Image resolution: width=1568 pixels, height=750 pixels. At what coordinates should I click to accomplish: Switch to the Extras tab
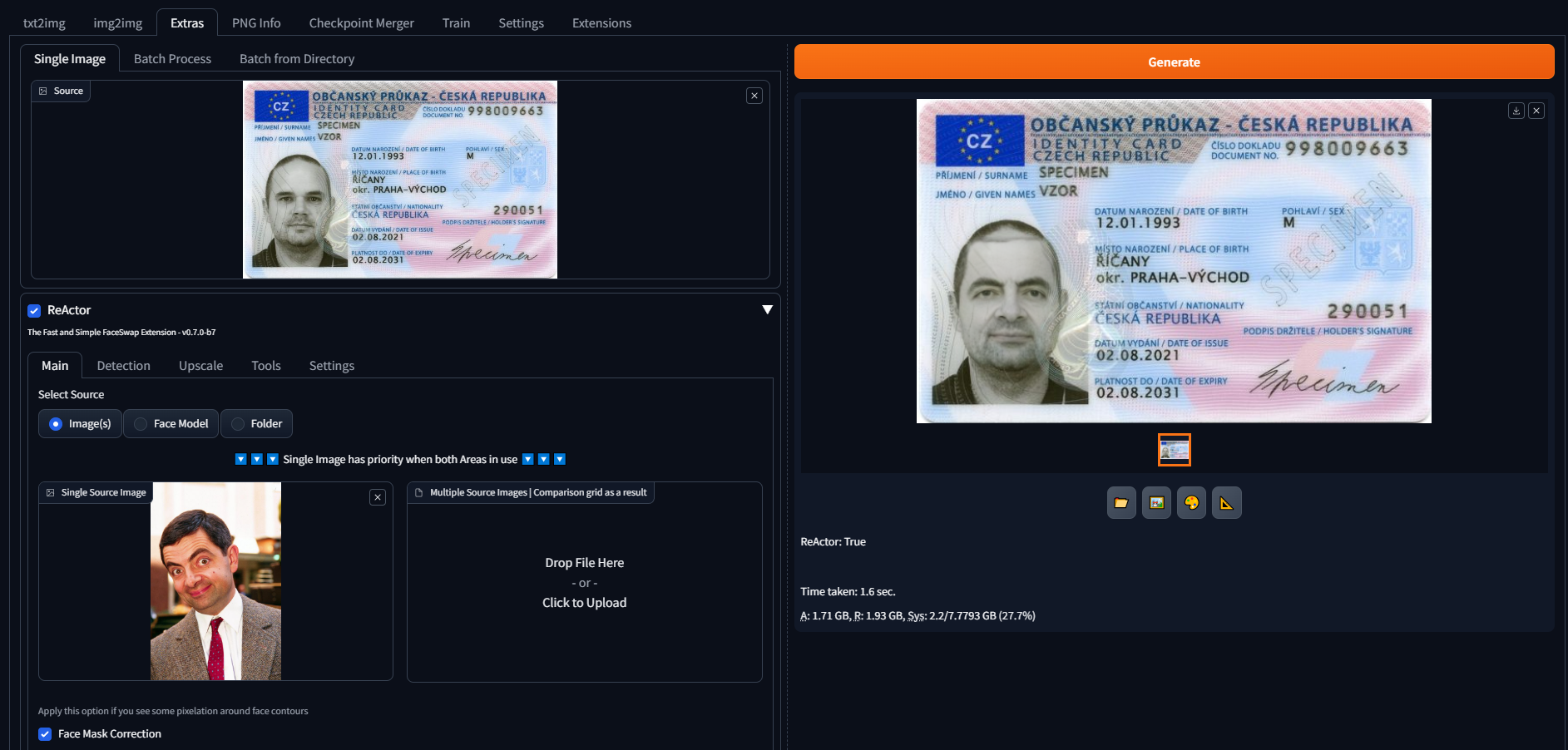pos(187,23)
